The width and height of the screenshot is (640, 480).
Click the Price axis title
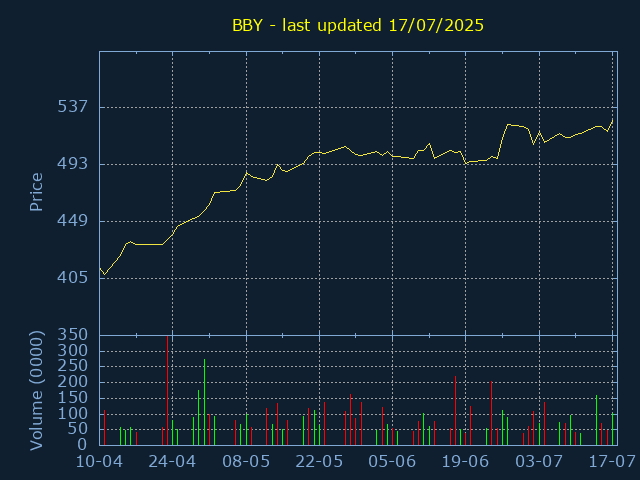(x=36, y=192)
